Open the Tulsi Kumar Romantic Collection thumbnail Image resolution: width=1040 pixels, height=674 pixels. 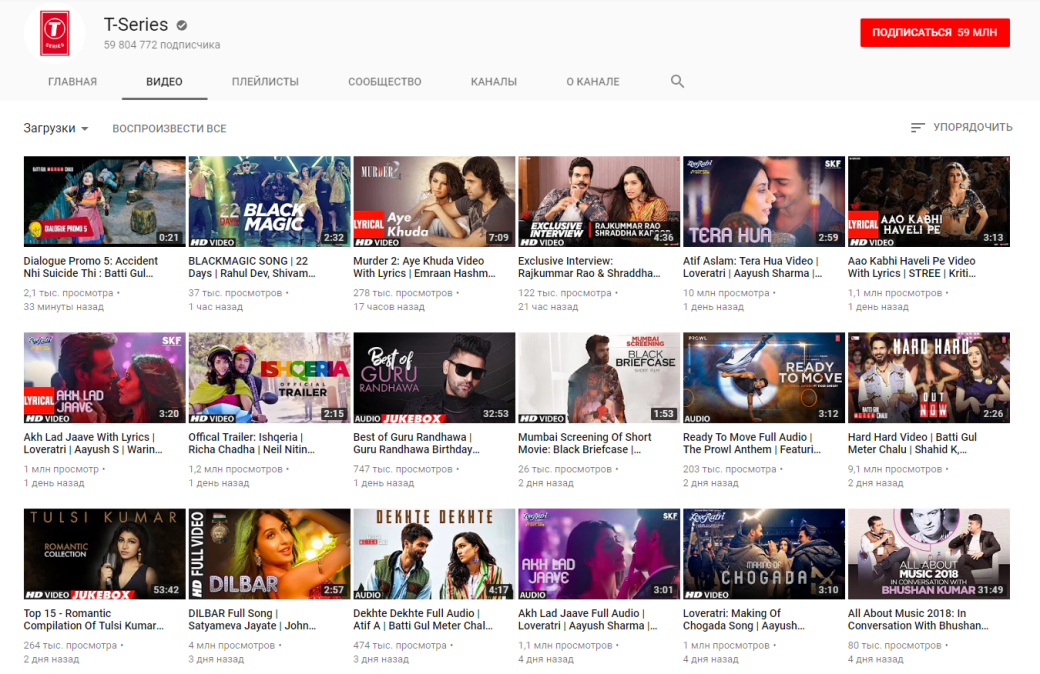pos(105,554)
